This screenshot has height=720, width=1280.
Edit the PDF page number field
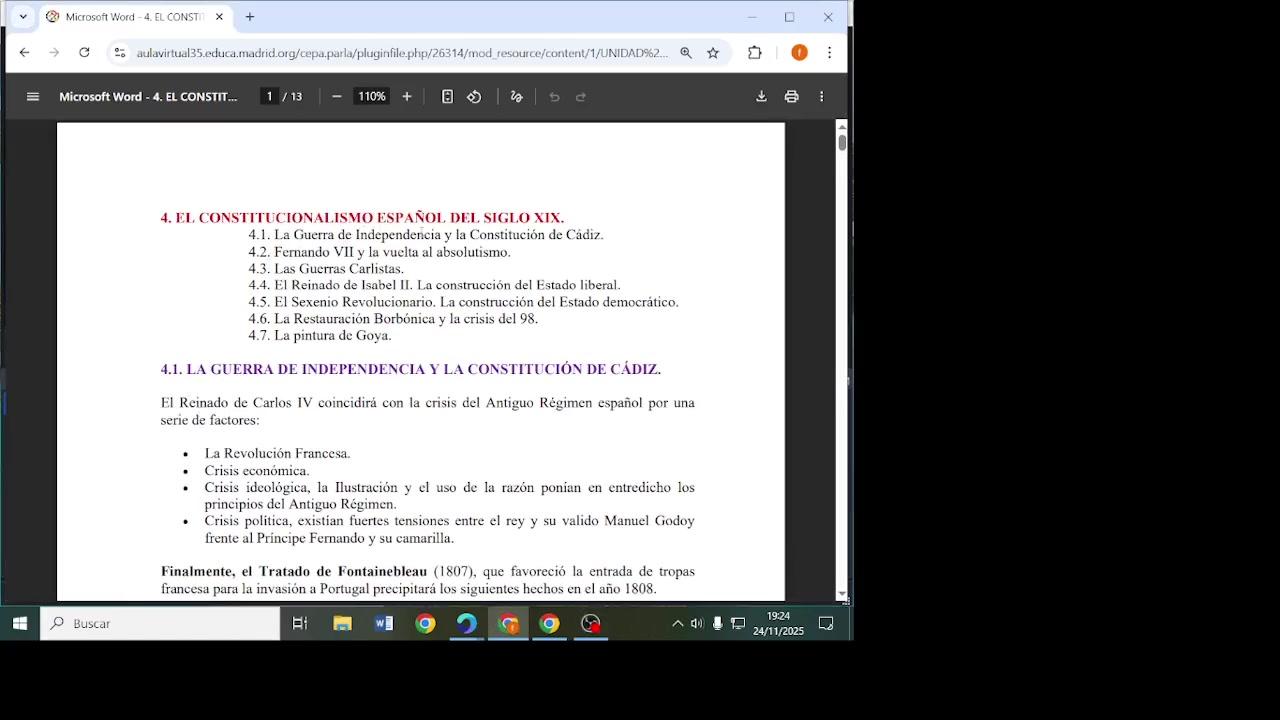tap(269, 97)
